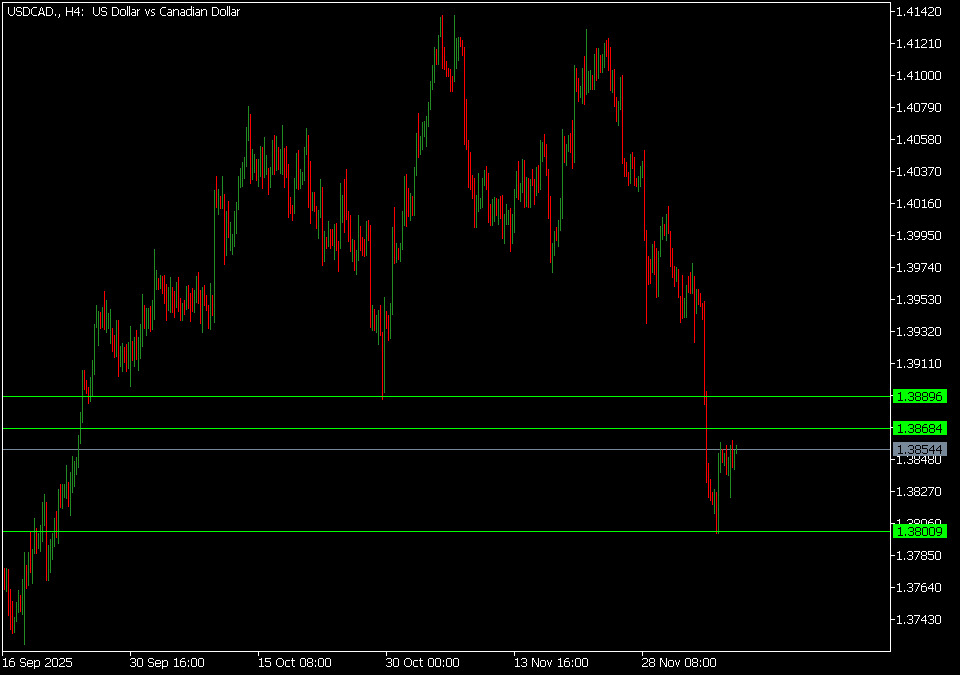This screenshot has height=675, width=960.
Task: Click the 15 Oct 08:00 time label
Action: 294,662
